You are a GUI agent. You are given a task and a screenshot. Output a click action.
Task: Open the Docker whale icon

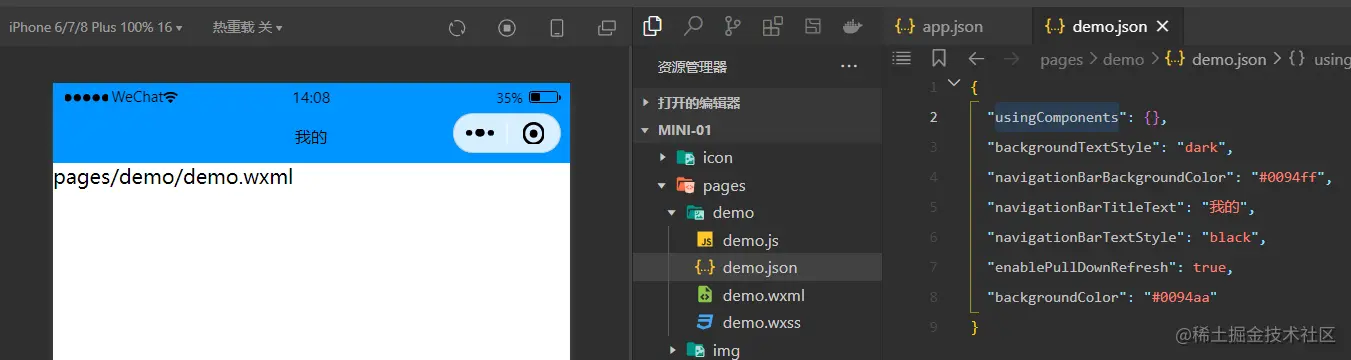coord(853,27)
